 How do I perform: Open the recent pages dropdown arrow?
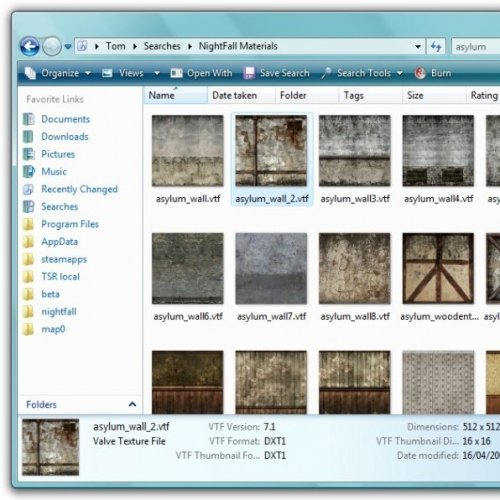coord(68,47)
